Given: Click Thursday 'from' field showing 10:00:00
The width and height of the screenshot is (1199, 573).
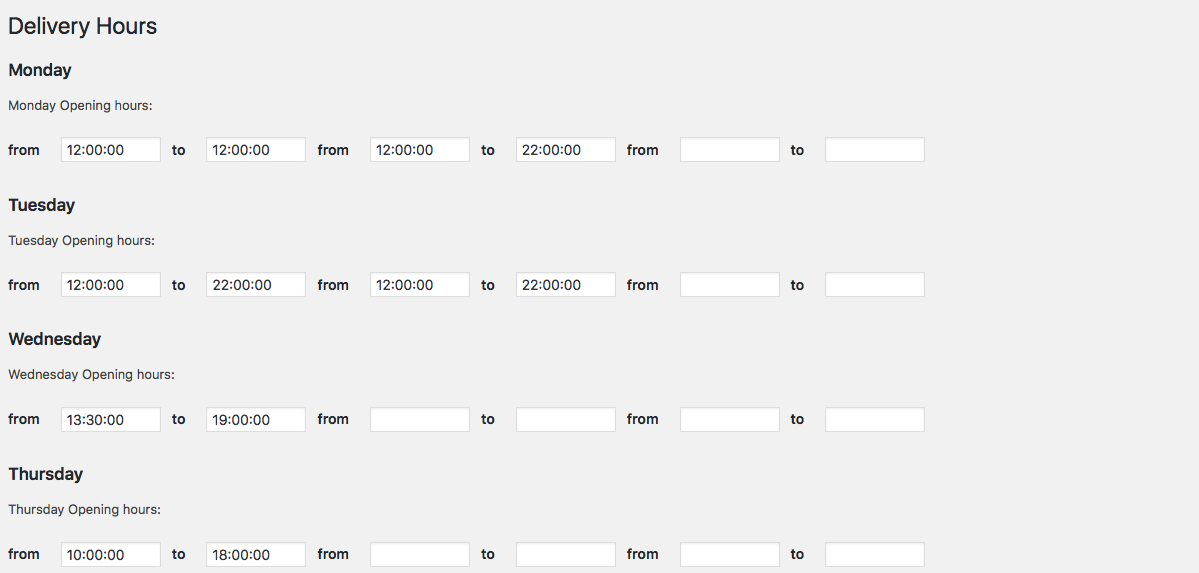Looking at the screenshot, I should point(110,555).
